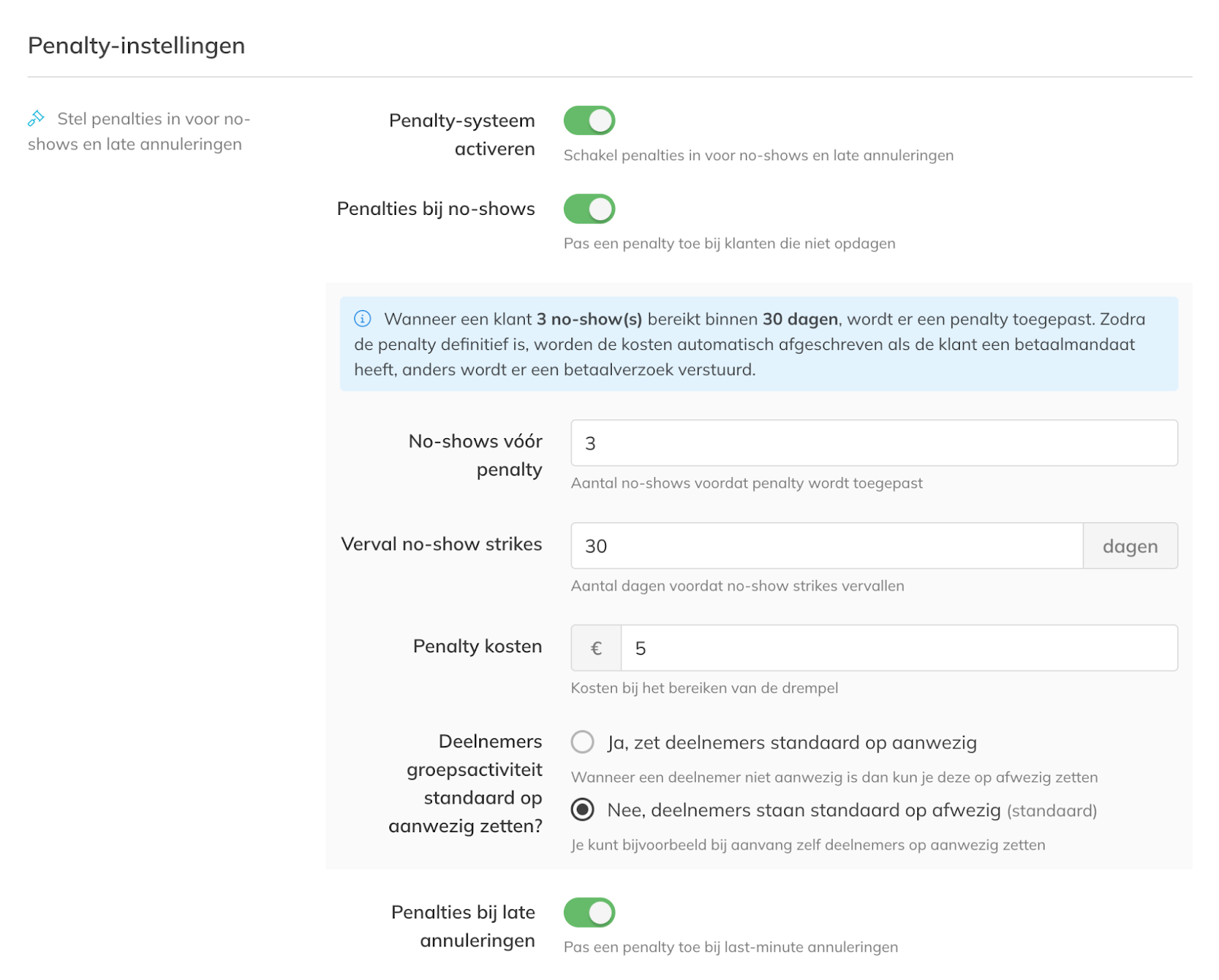Click the 'Penalties bij no-shows' label
The image size is (1219, 980).
tap(436, 209)
